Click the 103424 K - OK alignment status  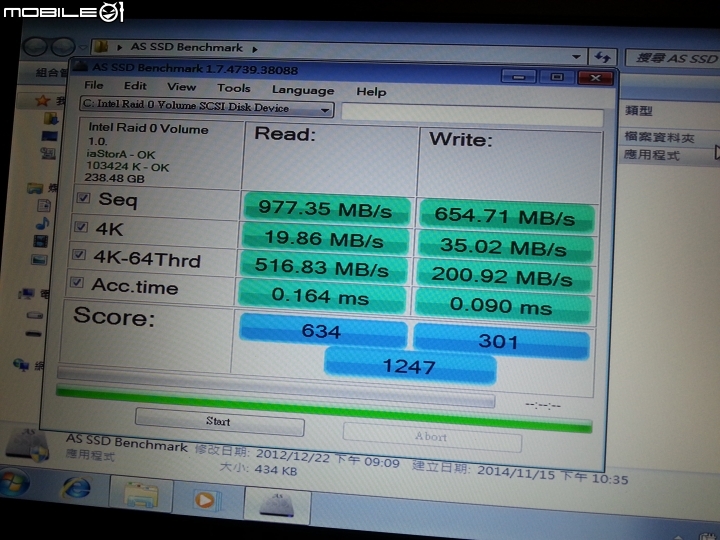(x=127, y=166)
